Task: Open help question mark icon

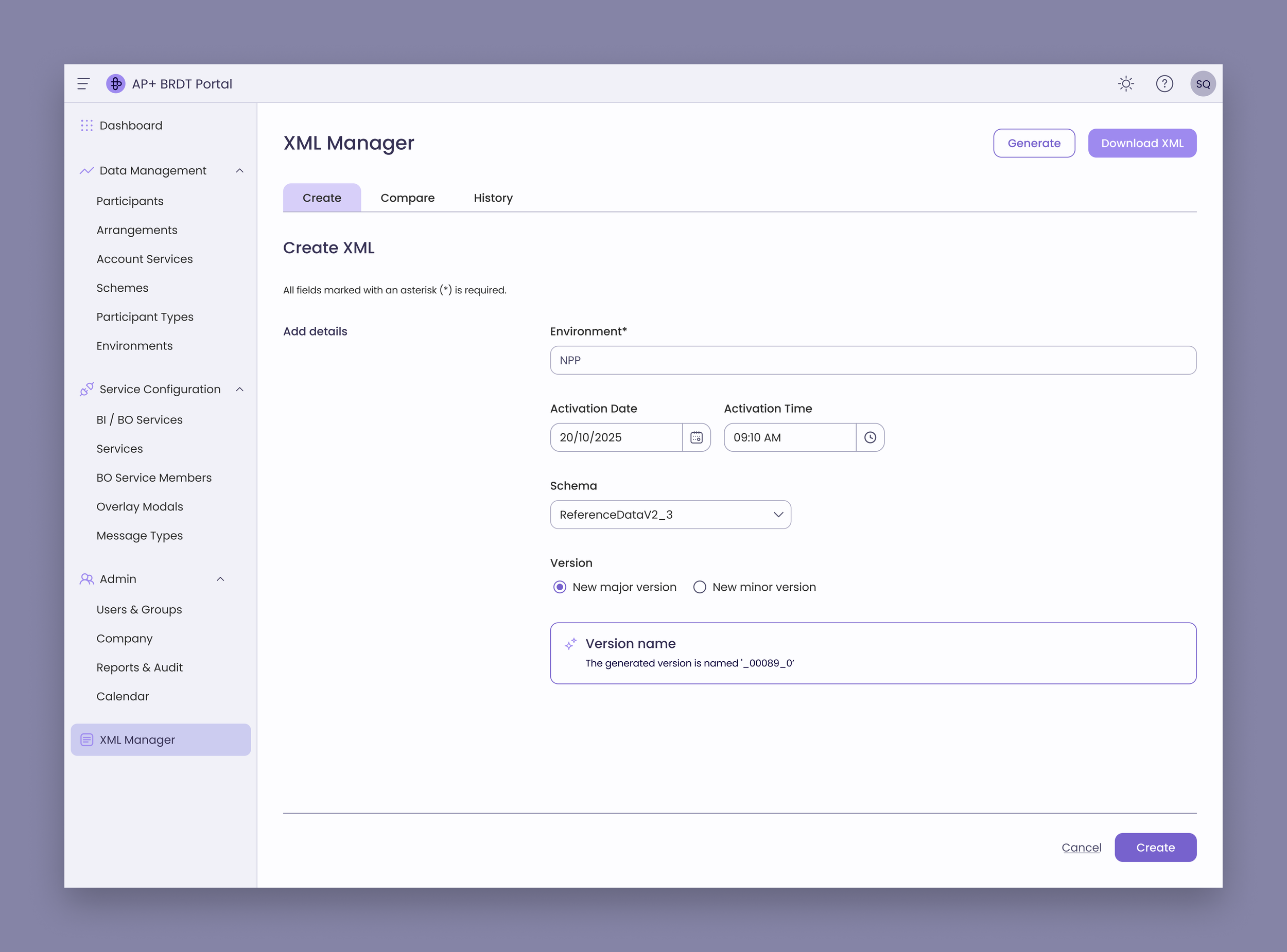Action: (1164, 84)
